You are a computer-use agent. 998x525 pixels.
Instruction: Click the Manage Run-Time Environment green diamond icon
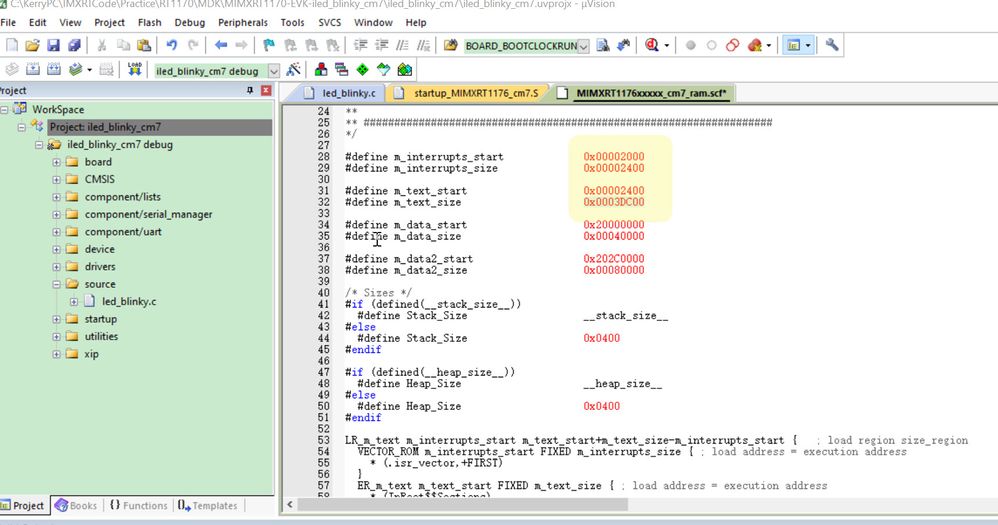coord(362,69)
